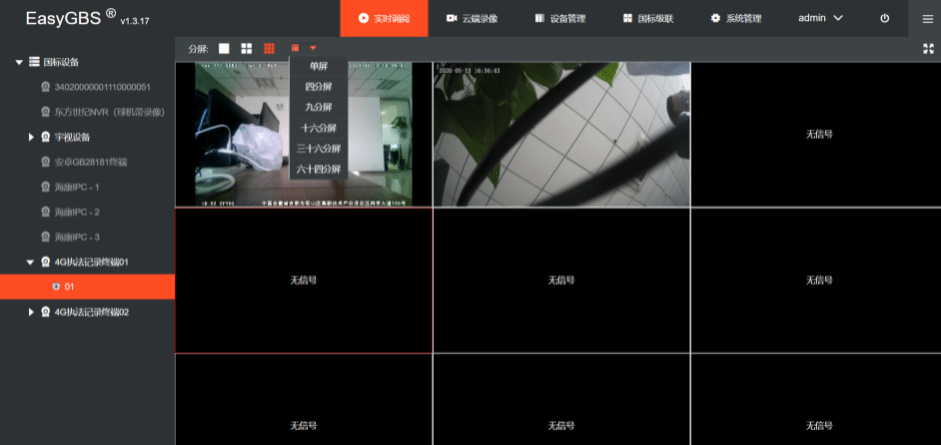The width and height of the screenshot is (941, 445).
Task: Click the 国标设备 list icon
Action: pyautogui.click(x=34, y=62)
